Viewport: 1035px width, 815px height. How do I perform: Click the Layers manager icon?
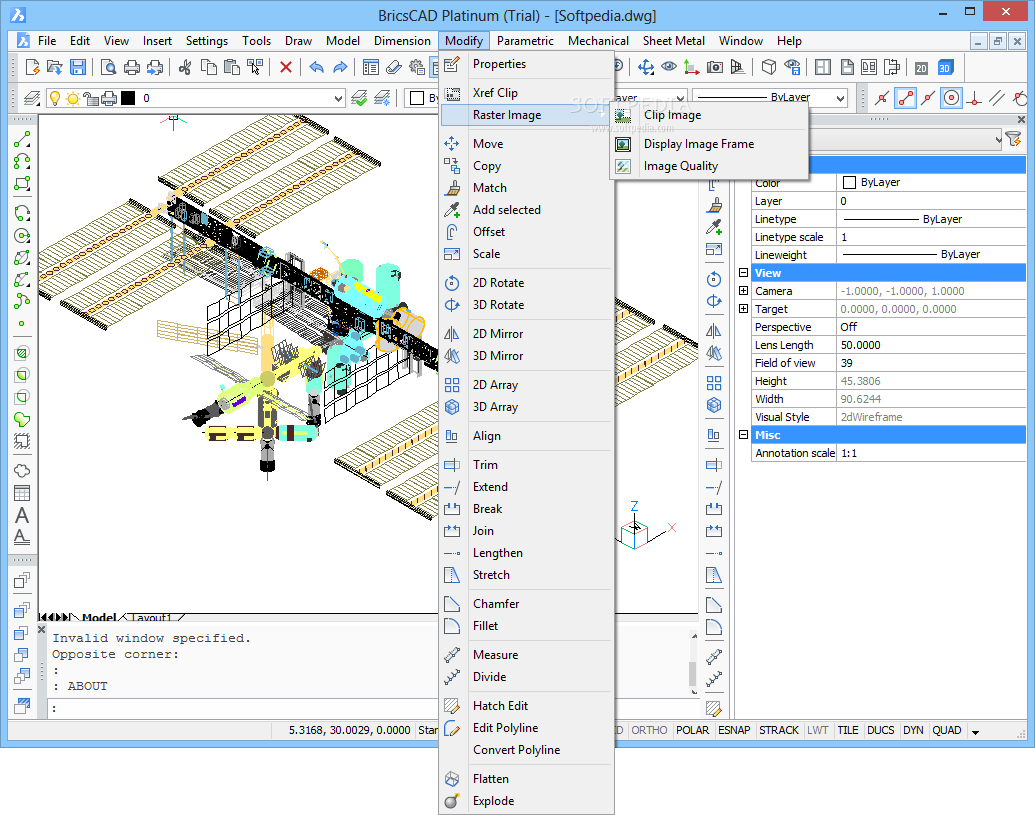tap(32, 98)
